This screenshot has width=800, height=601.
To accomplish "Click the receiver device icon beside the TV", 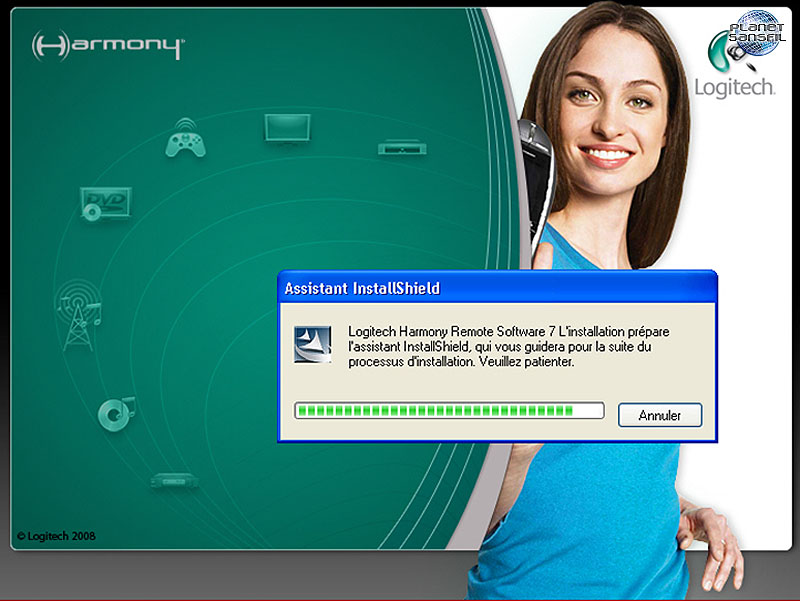I will click(402, 147).
